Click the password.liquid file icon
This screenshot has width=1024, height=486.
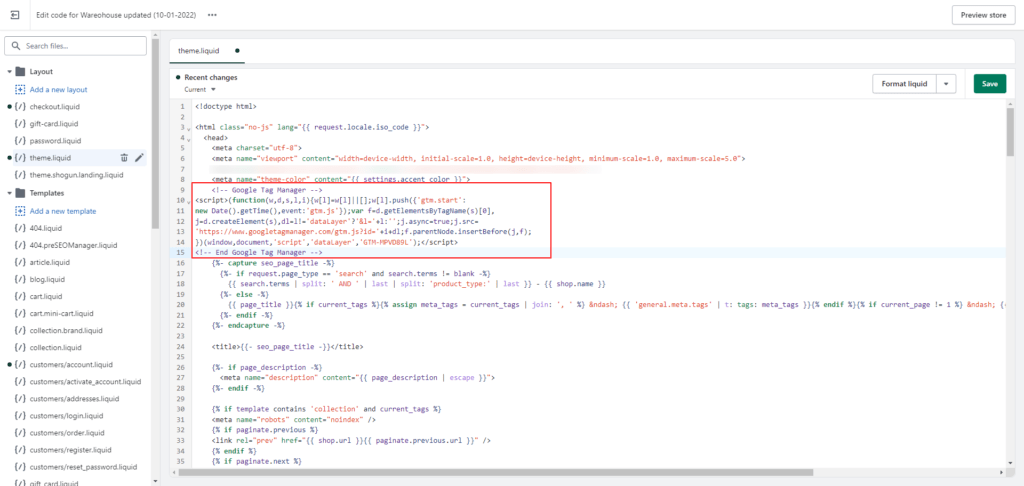(x=20, y=140)
